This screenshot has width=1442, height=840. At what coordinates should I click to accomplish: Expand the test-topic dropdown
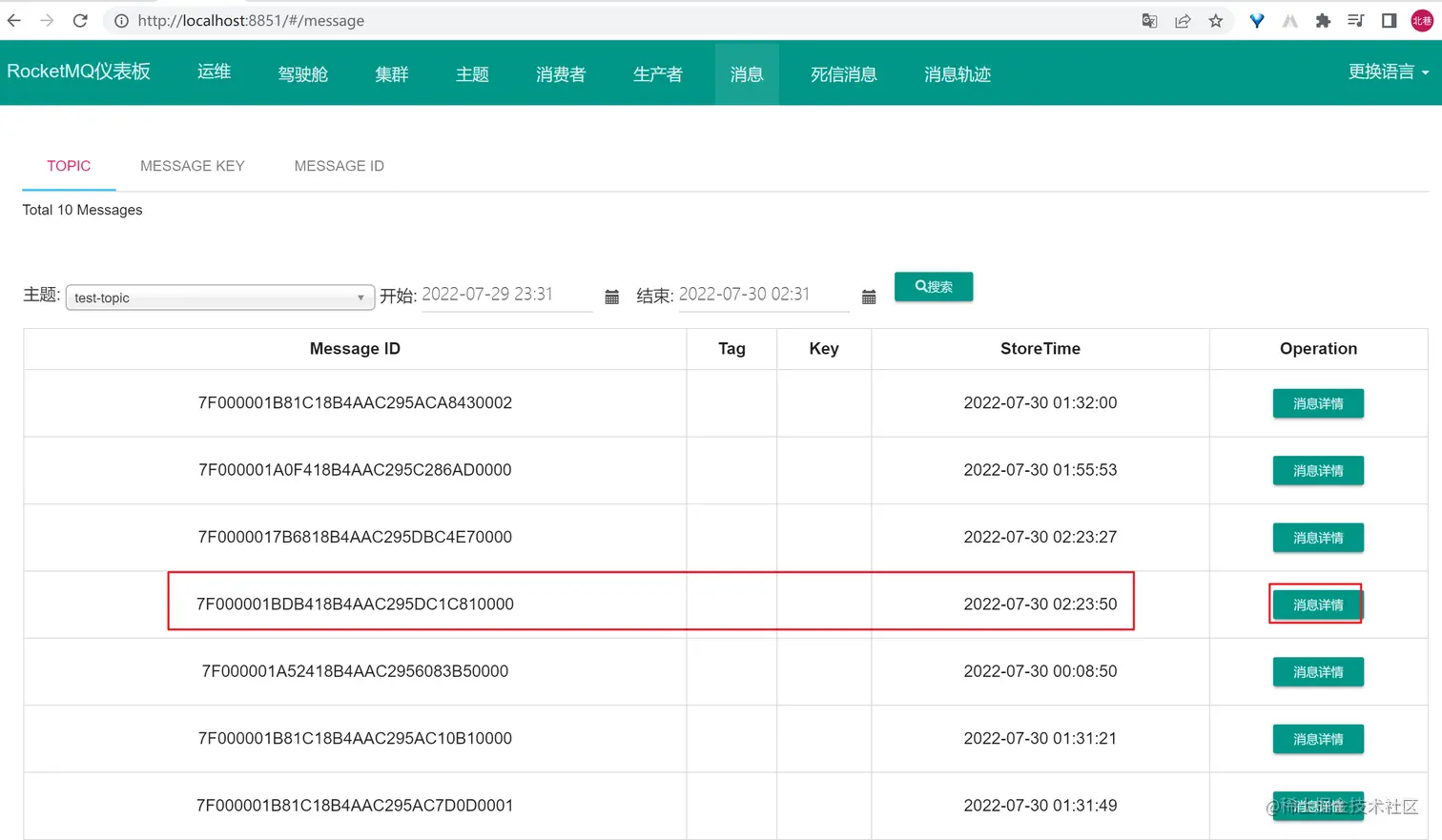219,297
